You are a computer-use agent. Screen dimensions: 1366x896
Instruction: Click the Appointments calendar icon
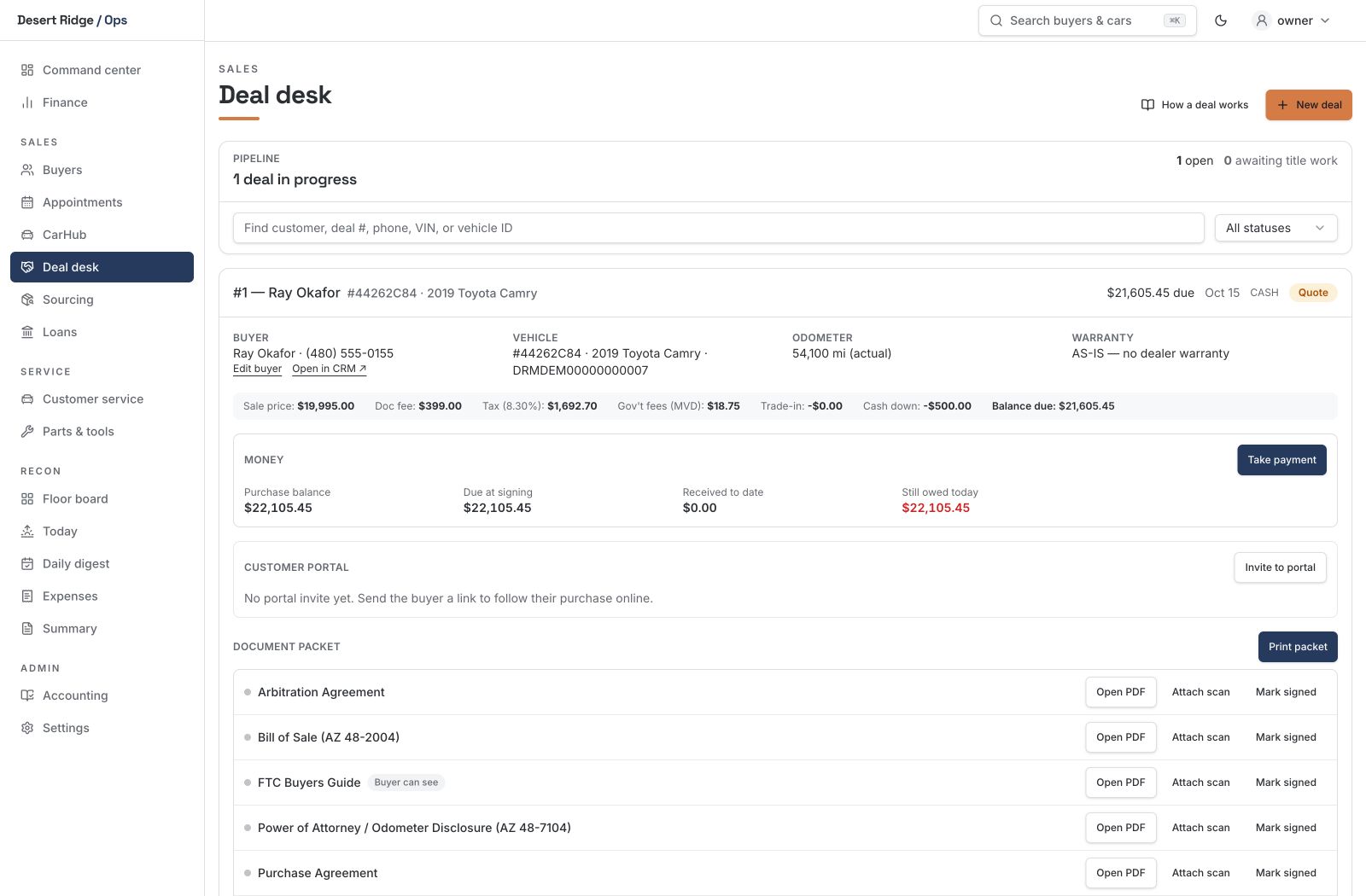coord(27,202)
